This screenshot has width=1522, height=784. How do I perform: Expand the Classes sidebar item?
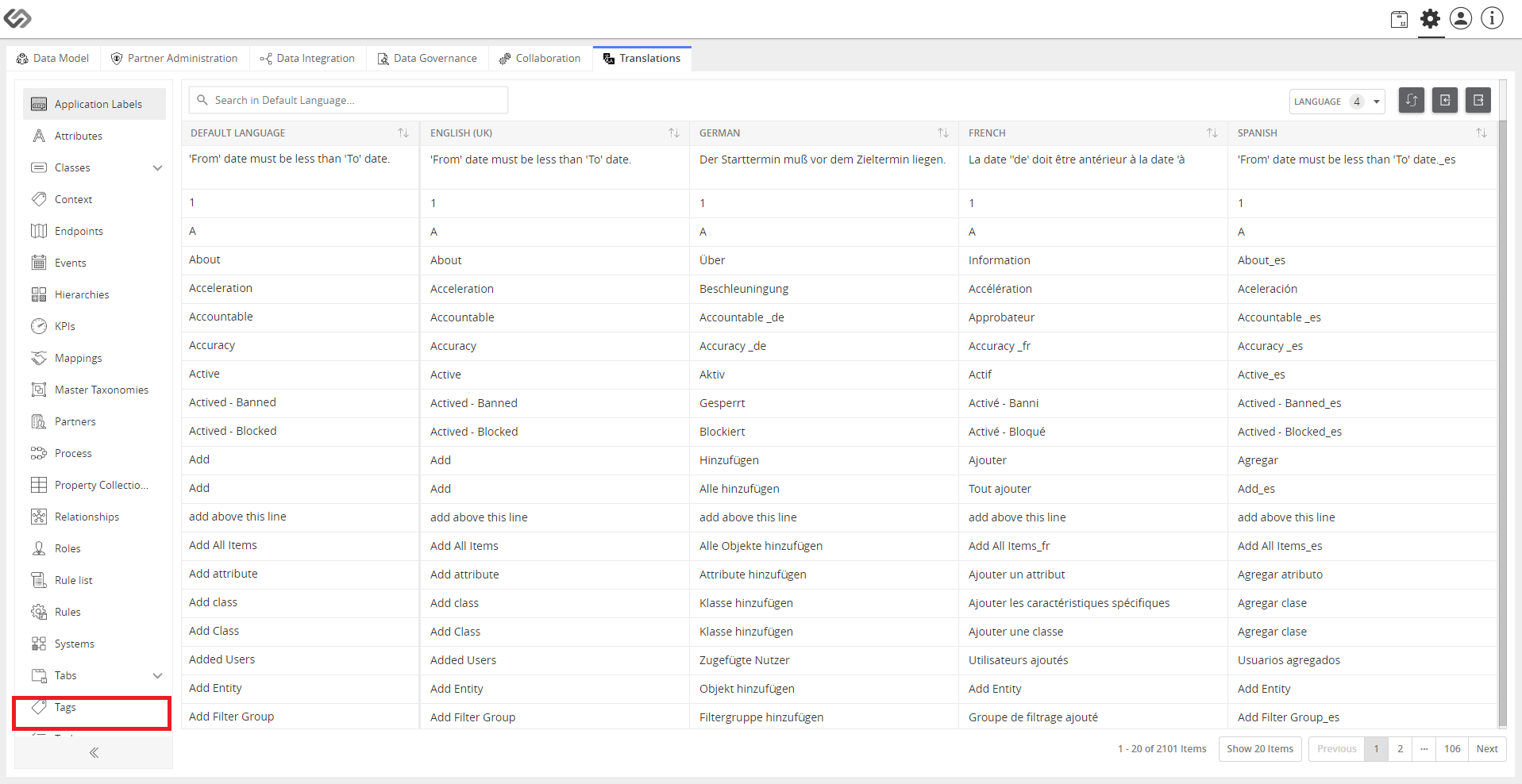pos(157,167)
